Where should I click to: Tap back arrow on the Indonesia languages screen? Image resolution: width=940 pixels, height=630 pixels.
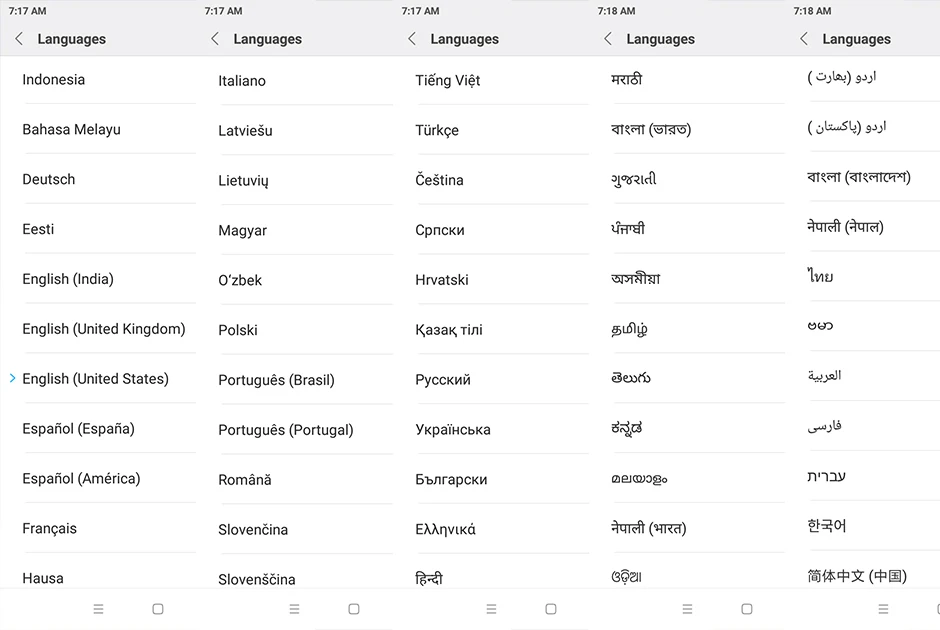(x=19, y=39)
